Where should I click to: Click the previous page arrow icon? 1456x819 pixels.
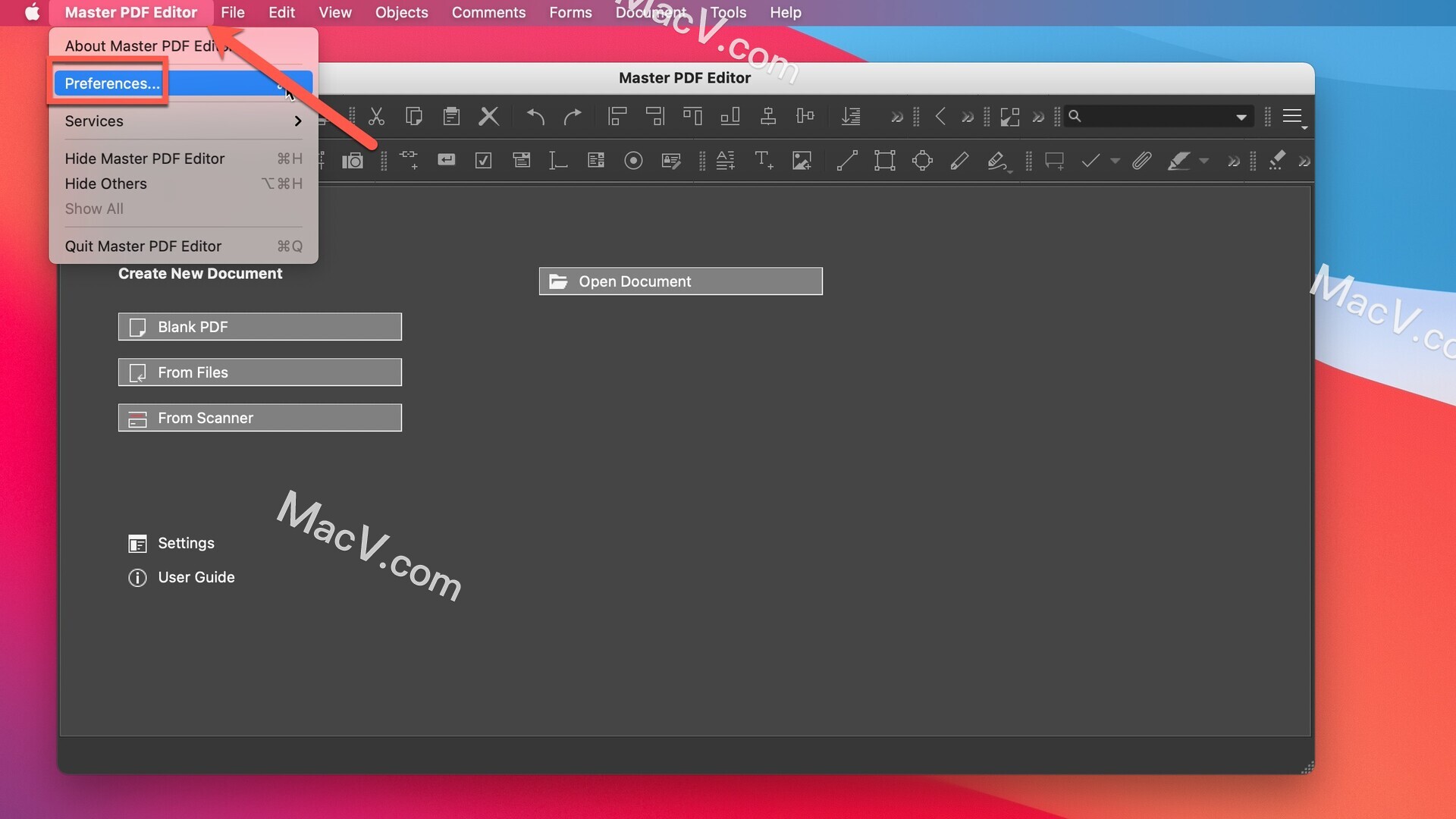point(940,116)
